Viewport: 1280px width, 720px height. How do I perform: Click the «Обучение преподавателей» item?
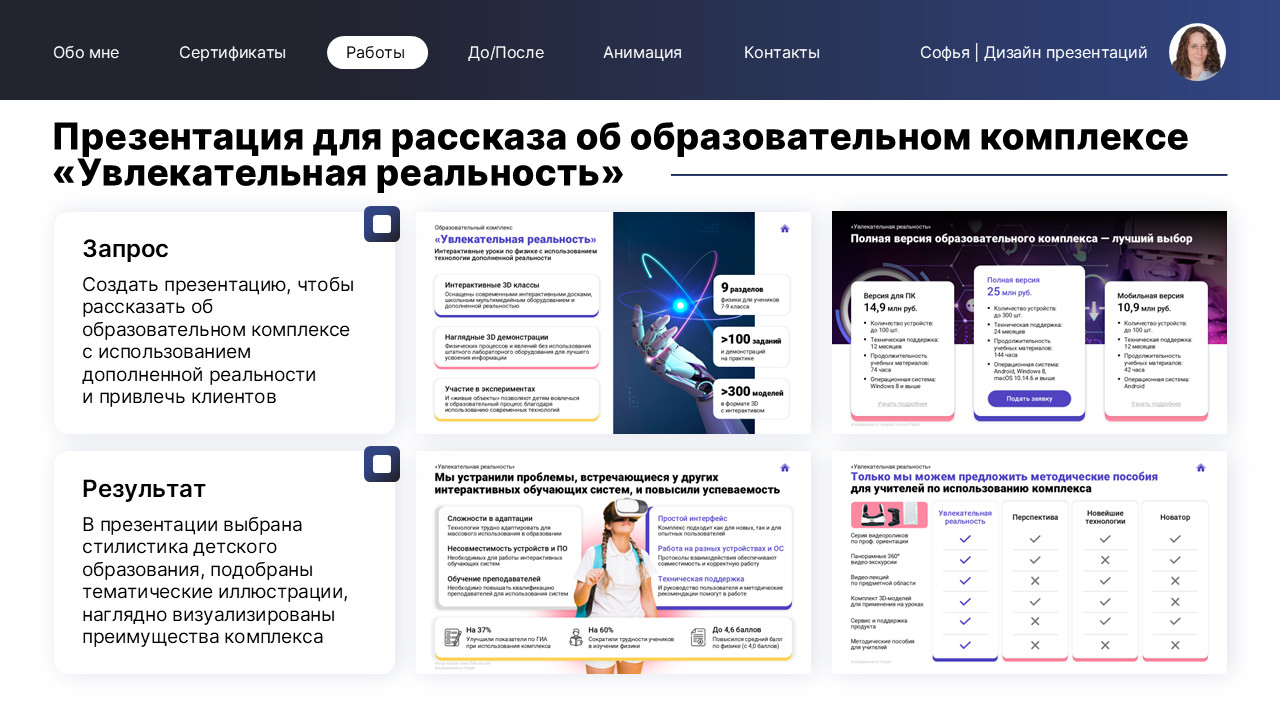[x=494, y=579]
